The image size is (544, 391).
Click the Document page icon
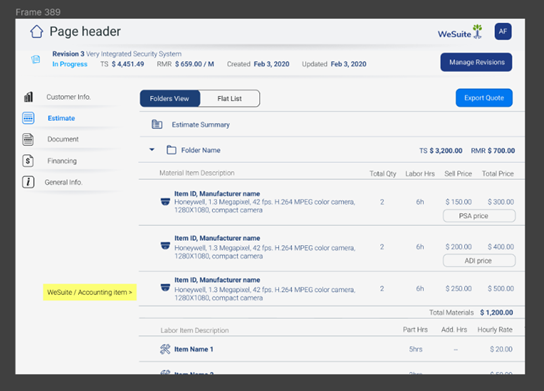click(x=28, y=139)
